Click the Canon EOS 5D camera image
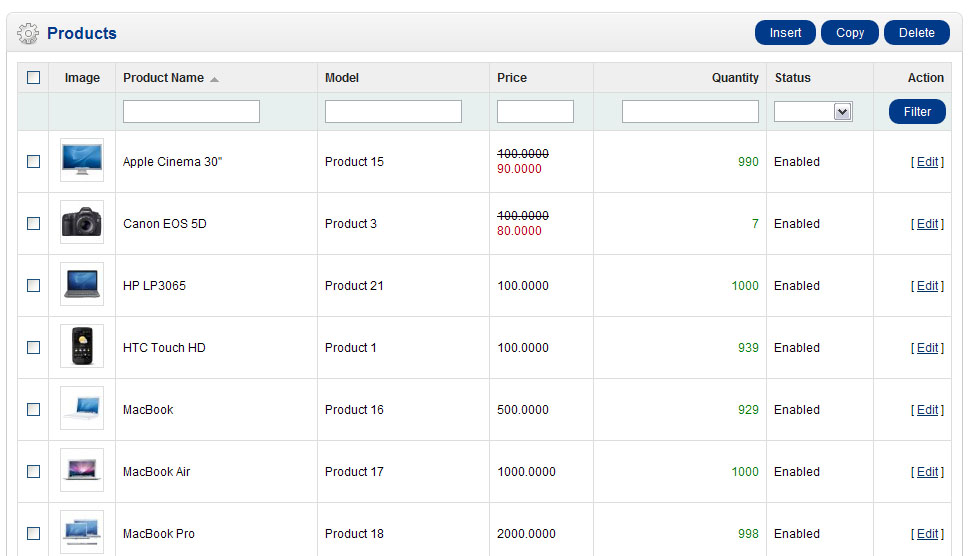 tap(81, 223)
